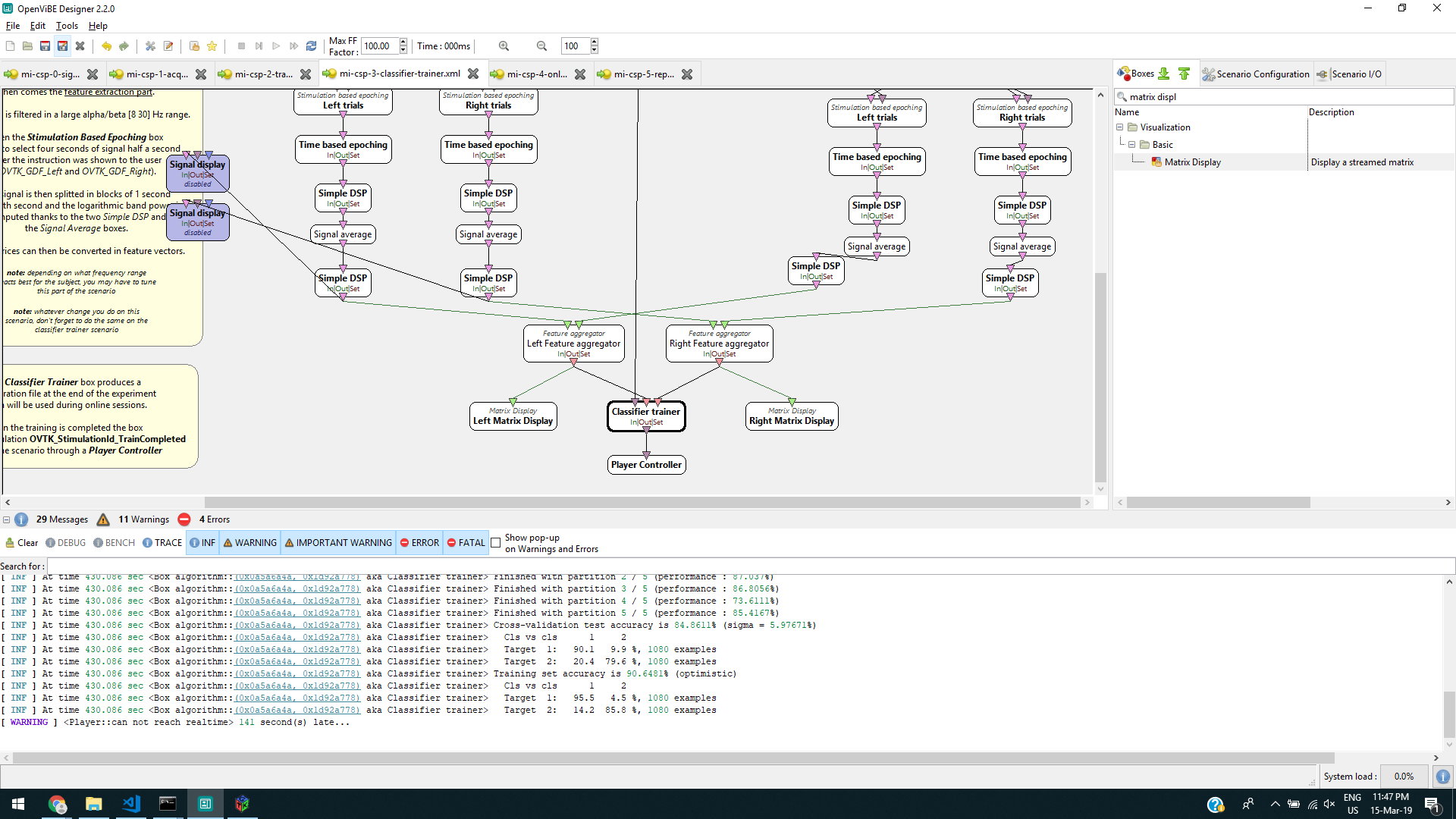
Task: Clear the log messages
Action: 22,543
